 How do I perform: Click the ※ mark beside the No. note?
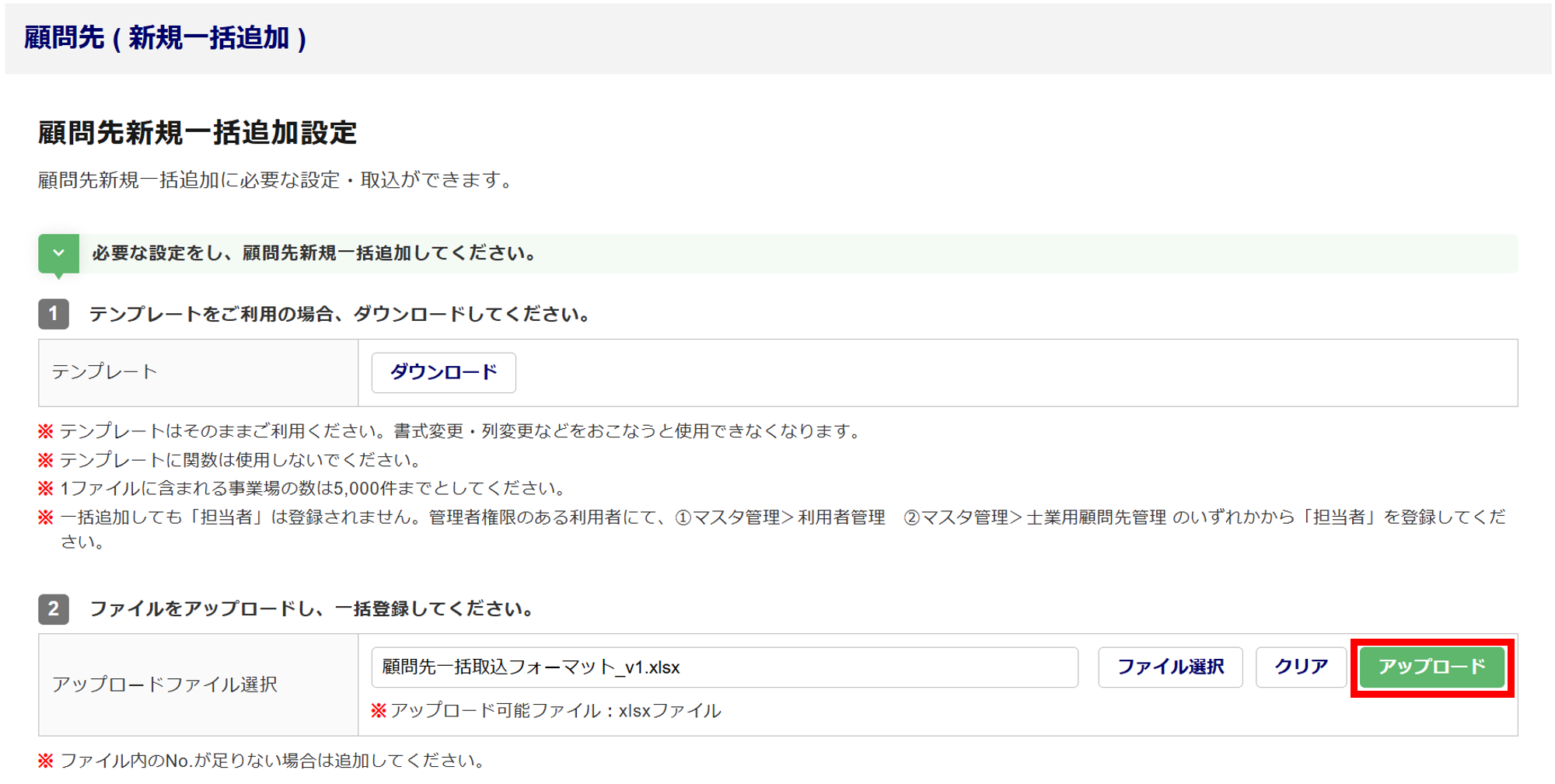pyautogui.click(x=46, y=761)
